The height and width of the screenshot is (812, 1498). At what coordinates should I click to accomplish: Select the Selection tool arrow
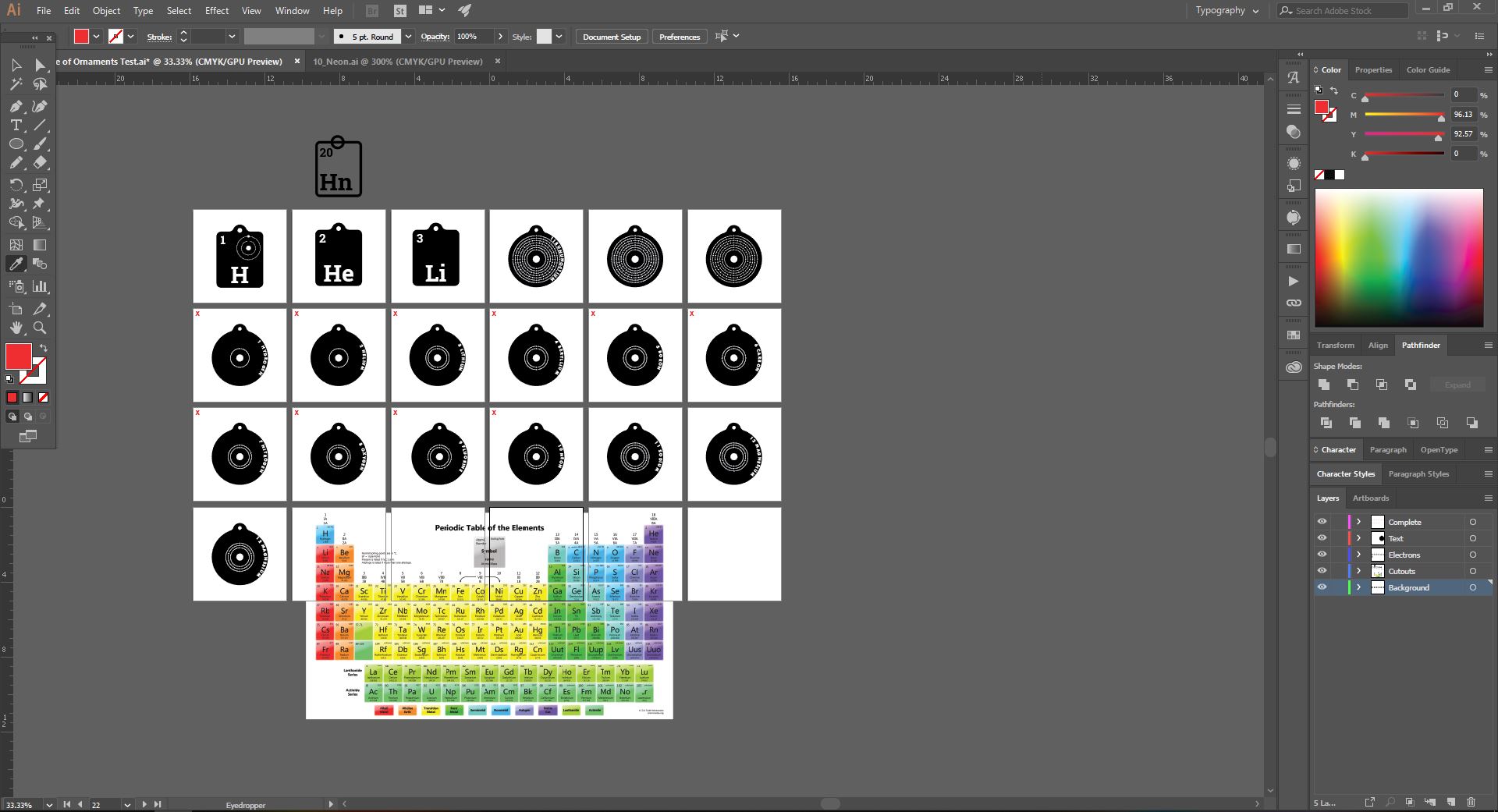click(x=16, y=65)
